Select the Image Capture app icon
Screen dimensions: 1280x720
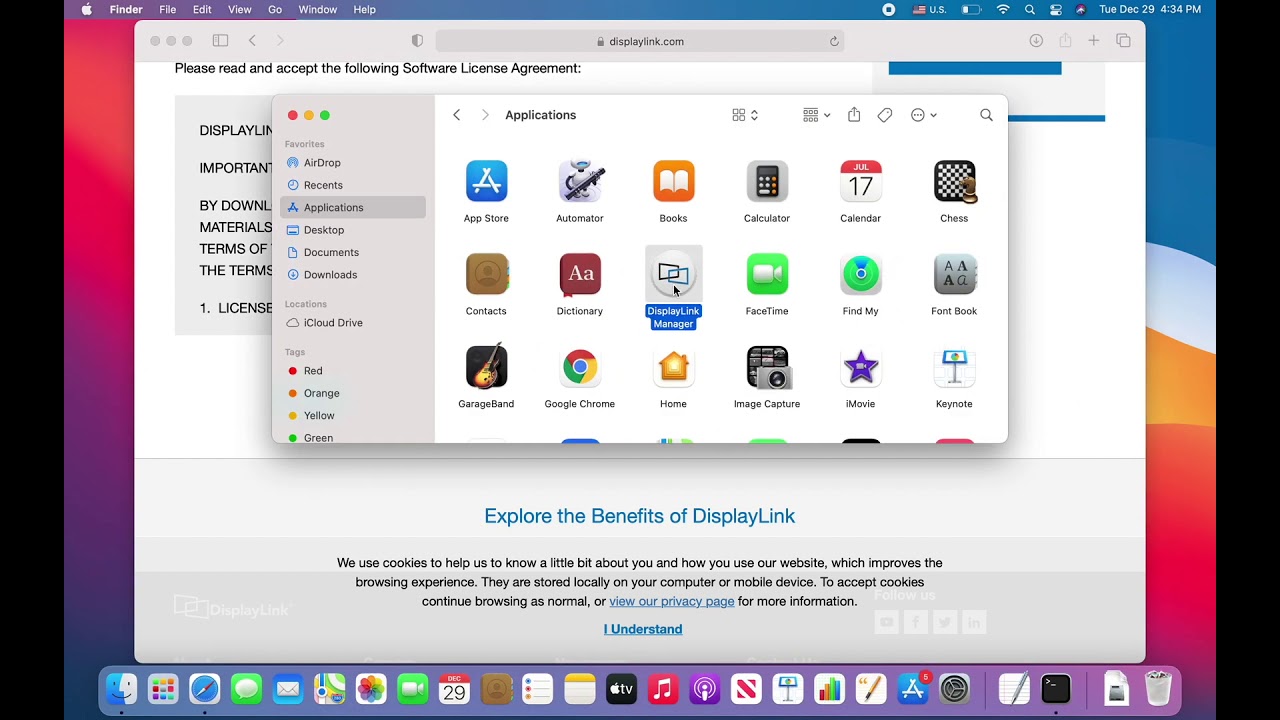click(767, 367)
